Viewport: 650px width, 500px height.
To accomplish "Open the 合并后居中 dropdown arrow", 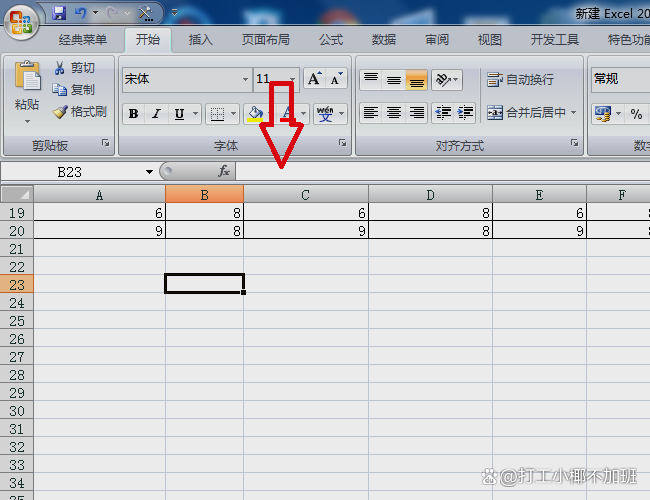I will pos(574,112).
